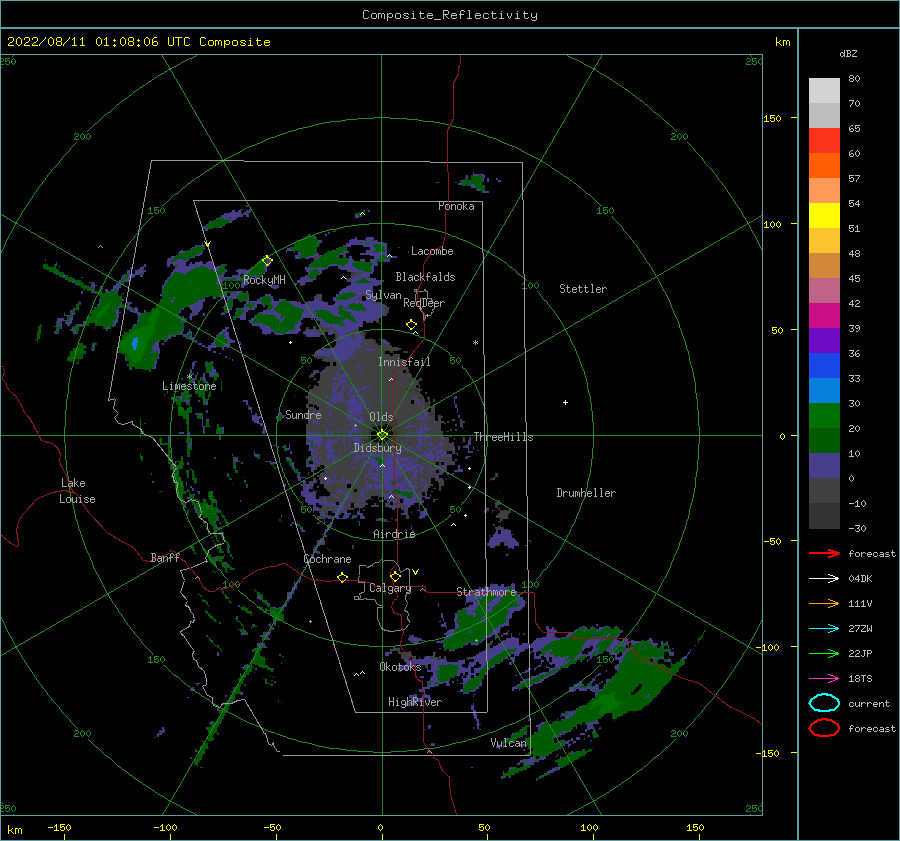Click the -150 tick on bottom axis
The width and height of the screenshot is (900, 841).
click(59, 828)
